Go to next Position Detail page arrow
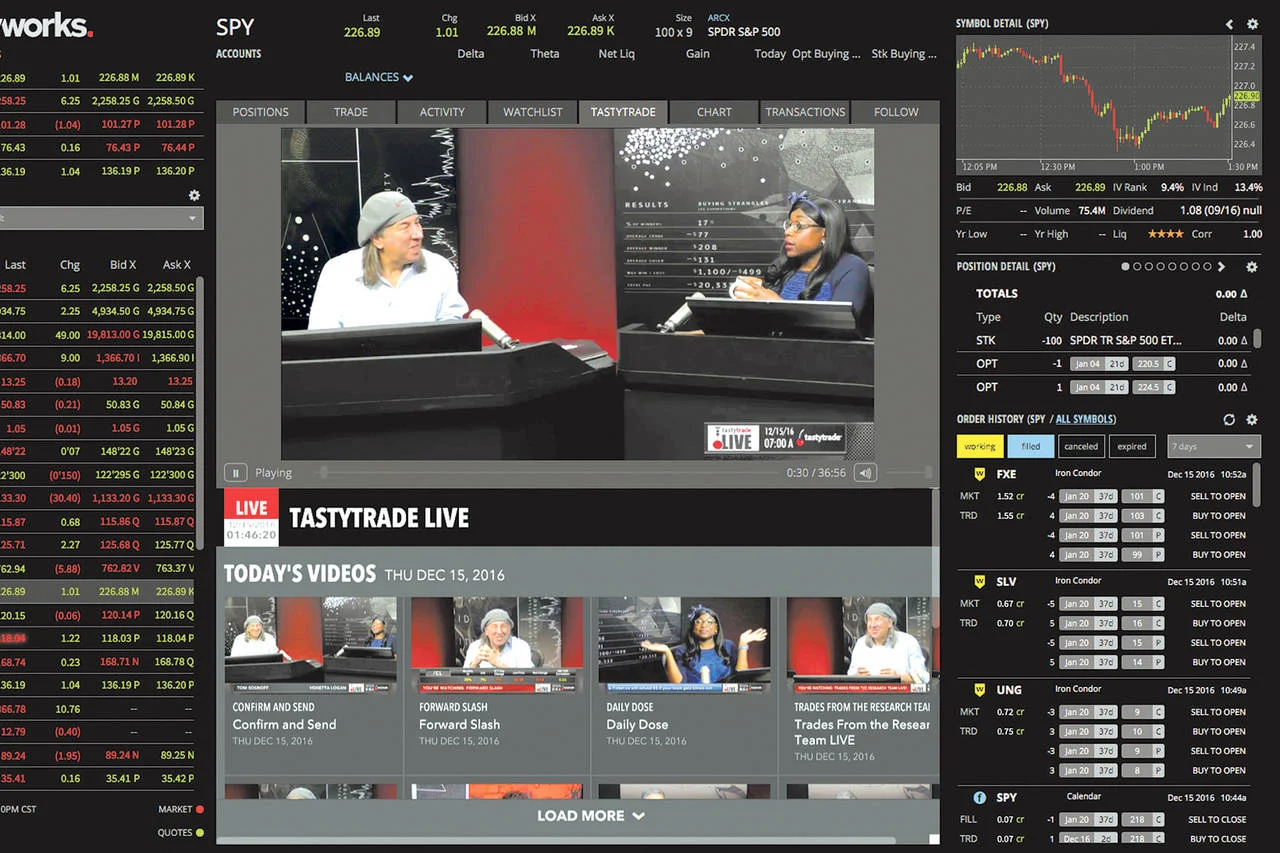 click(x=1221, y=267)
